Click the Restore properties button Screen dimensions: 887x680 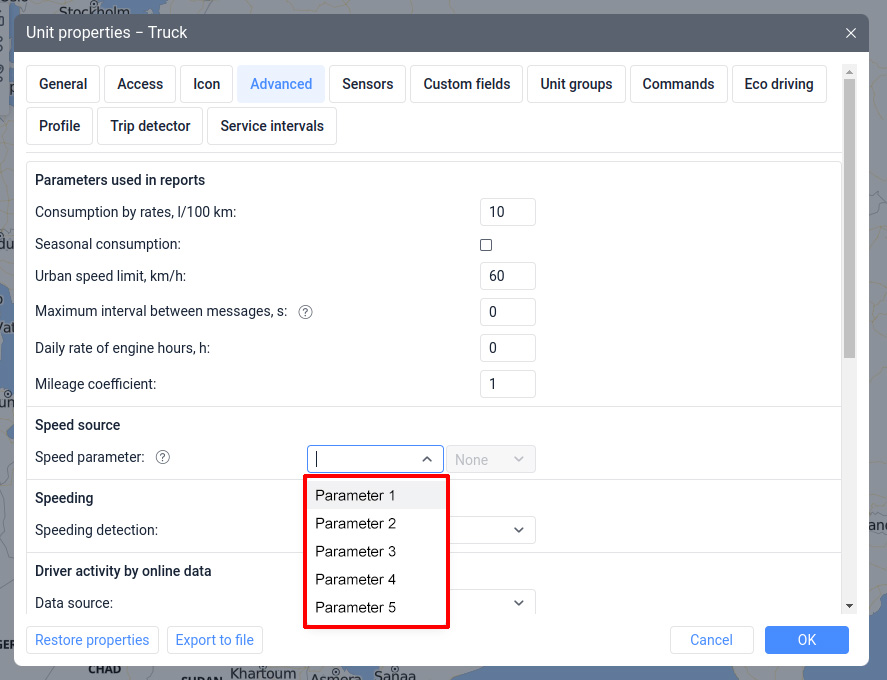tap(92, 640)
